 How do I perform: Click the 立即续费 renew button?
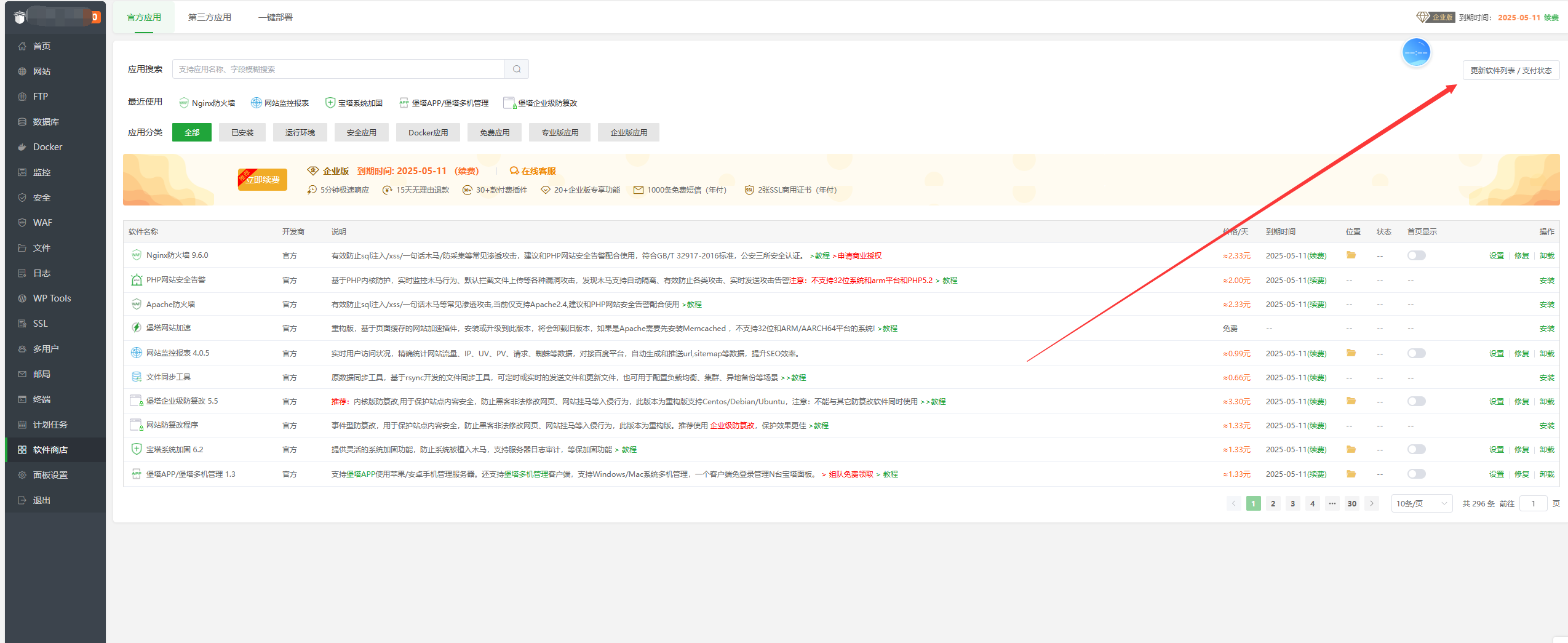263,180
